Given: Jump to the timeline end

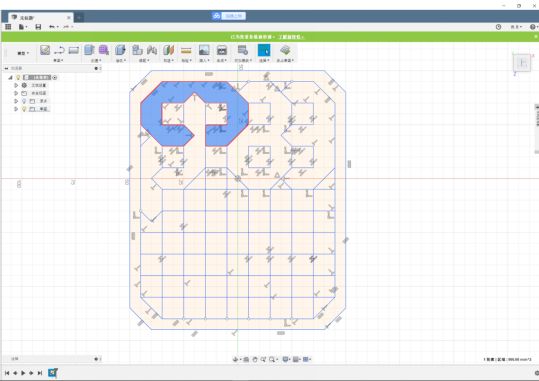Looking at the screenshot, I should (40, 373).
